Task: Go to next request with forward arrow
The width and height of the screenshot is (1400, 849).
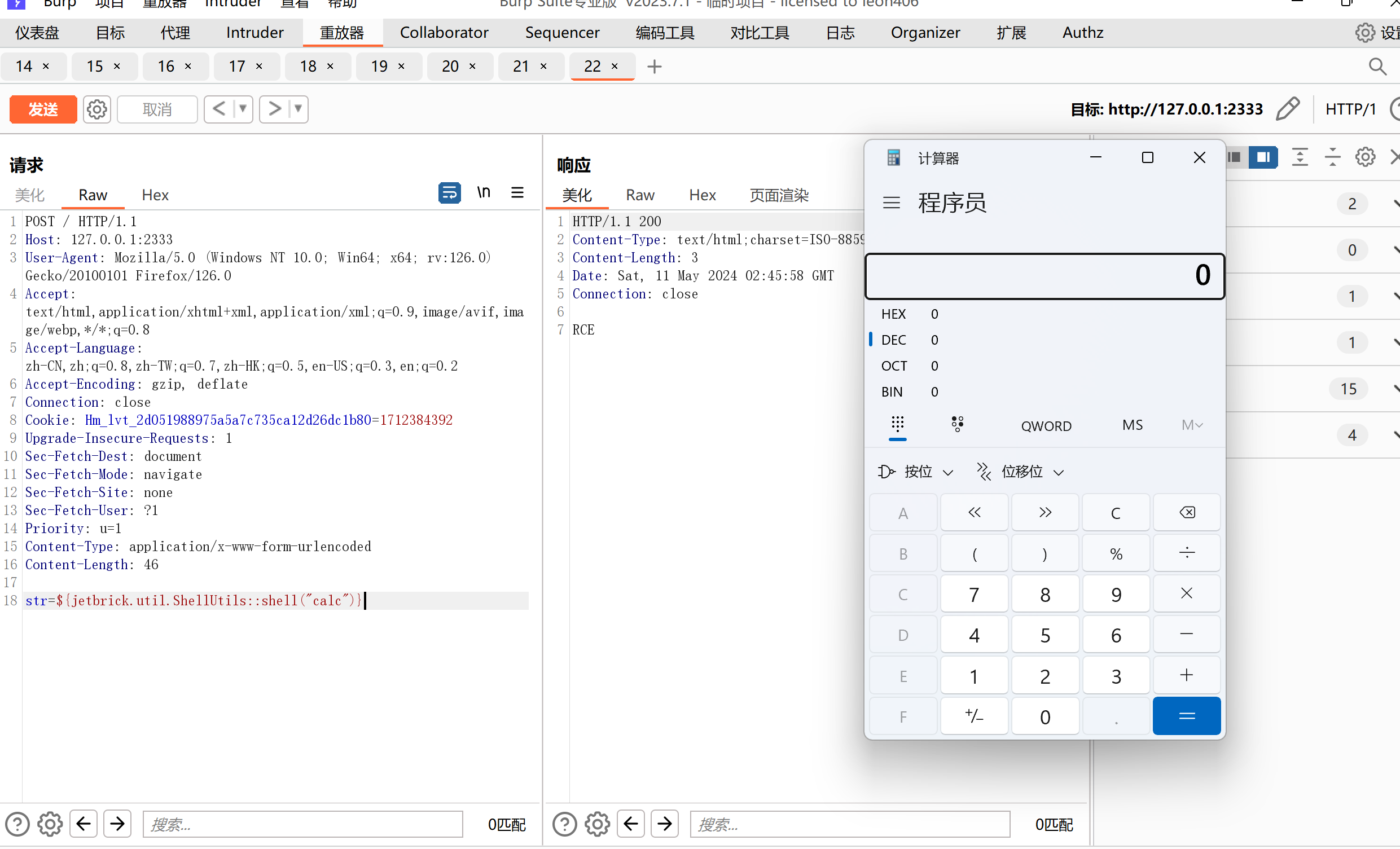Action: point(274,108)
